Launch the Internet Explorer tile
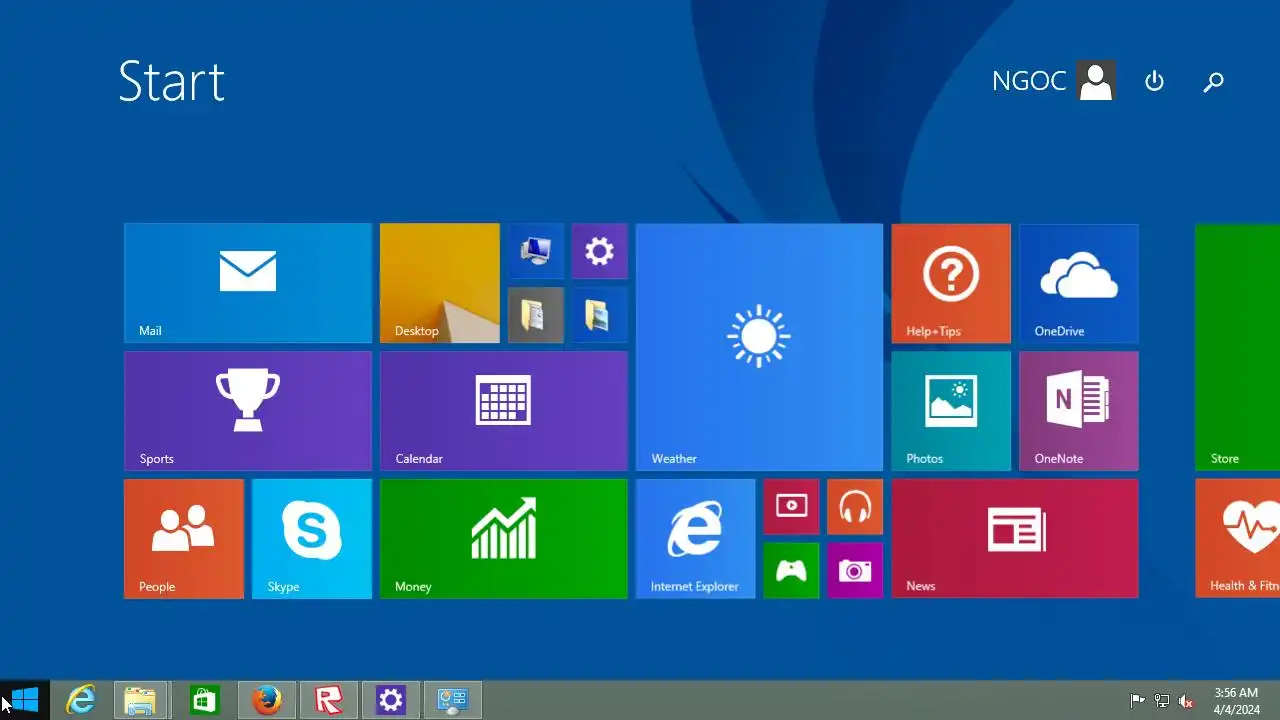 click(x=695, y=539)
